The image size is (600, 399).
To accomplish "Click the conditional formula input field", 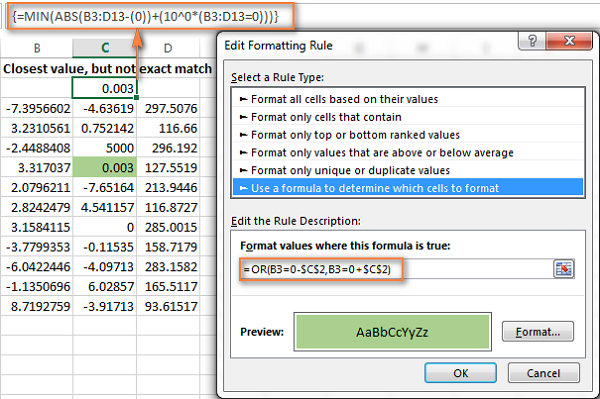I will pos(396,269).
